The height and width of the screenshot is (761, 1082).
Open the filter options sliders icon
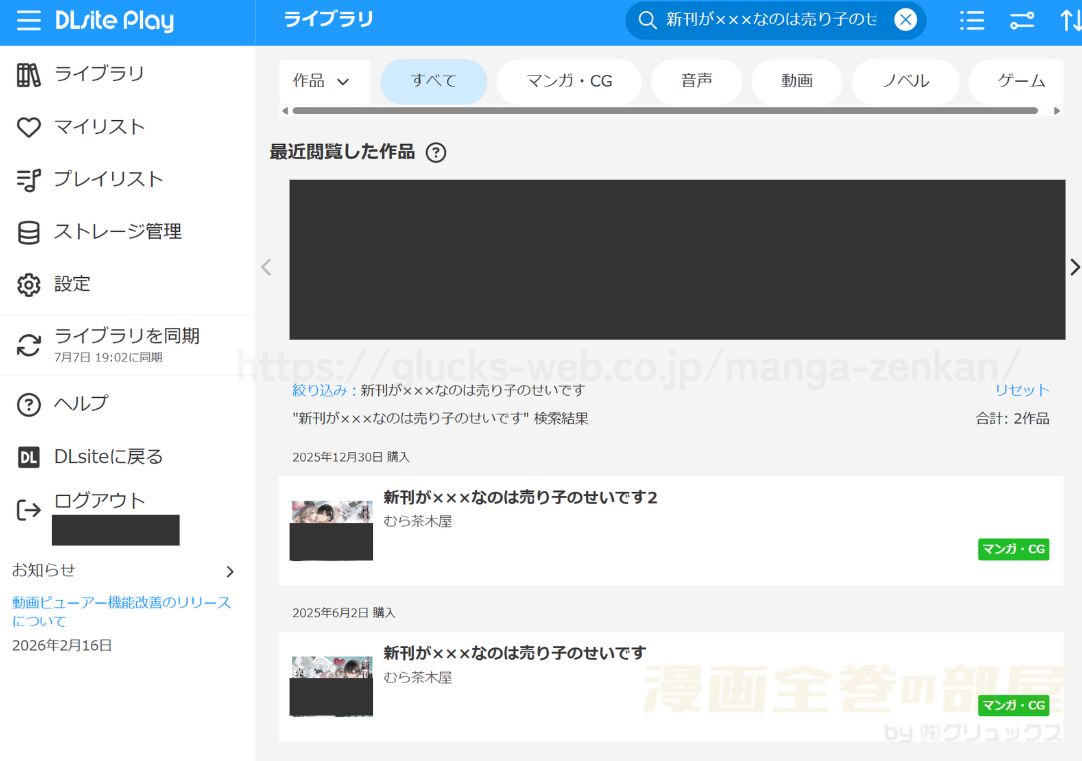[x=1022, y=21]
